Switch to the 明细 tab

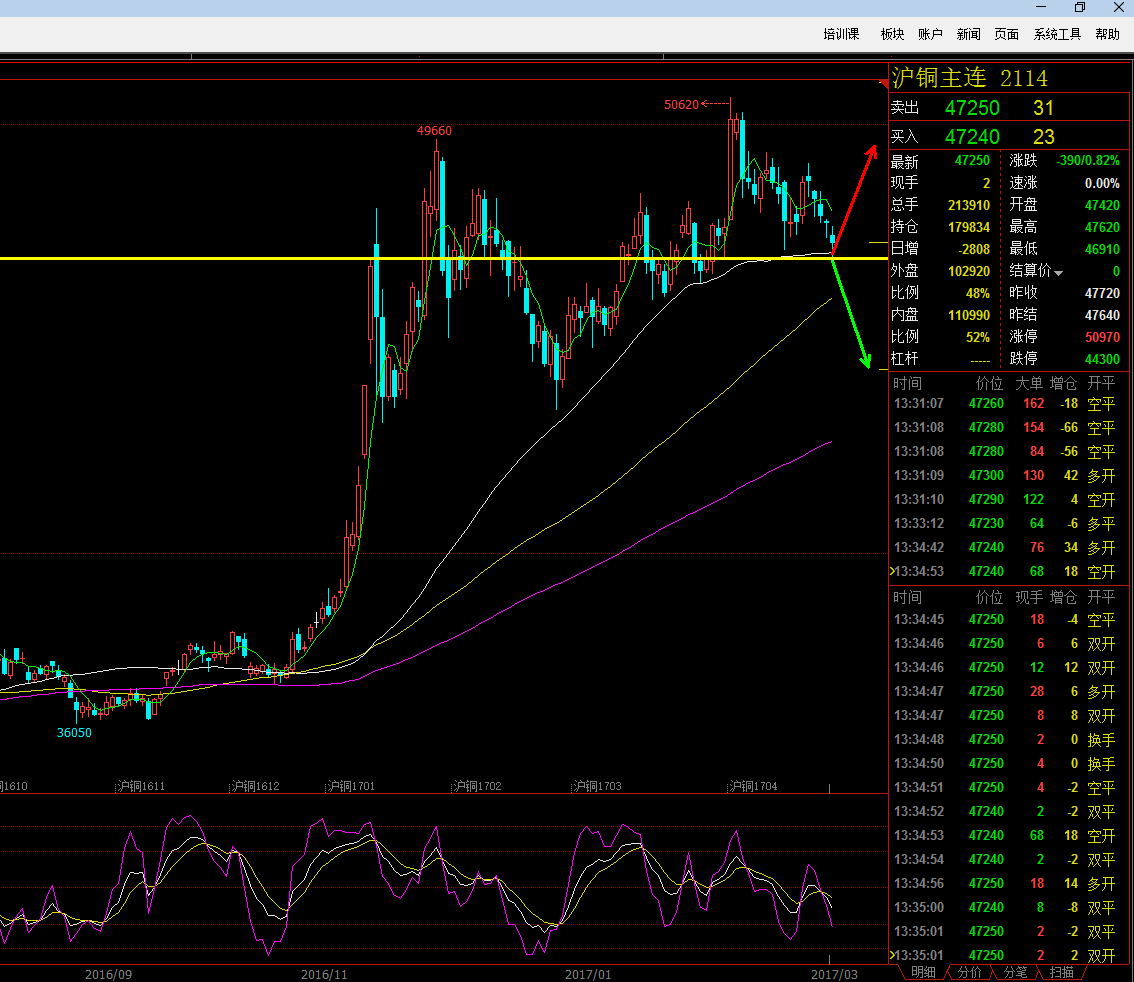click(923, 973)
